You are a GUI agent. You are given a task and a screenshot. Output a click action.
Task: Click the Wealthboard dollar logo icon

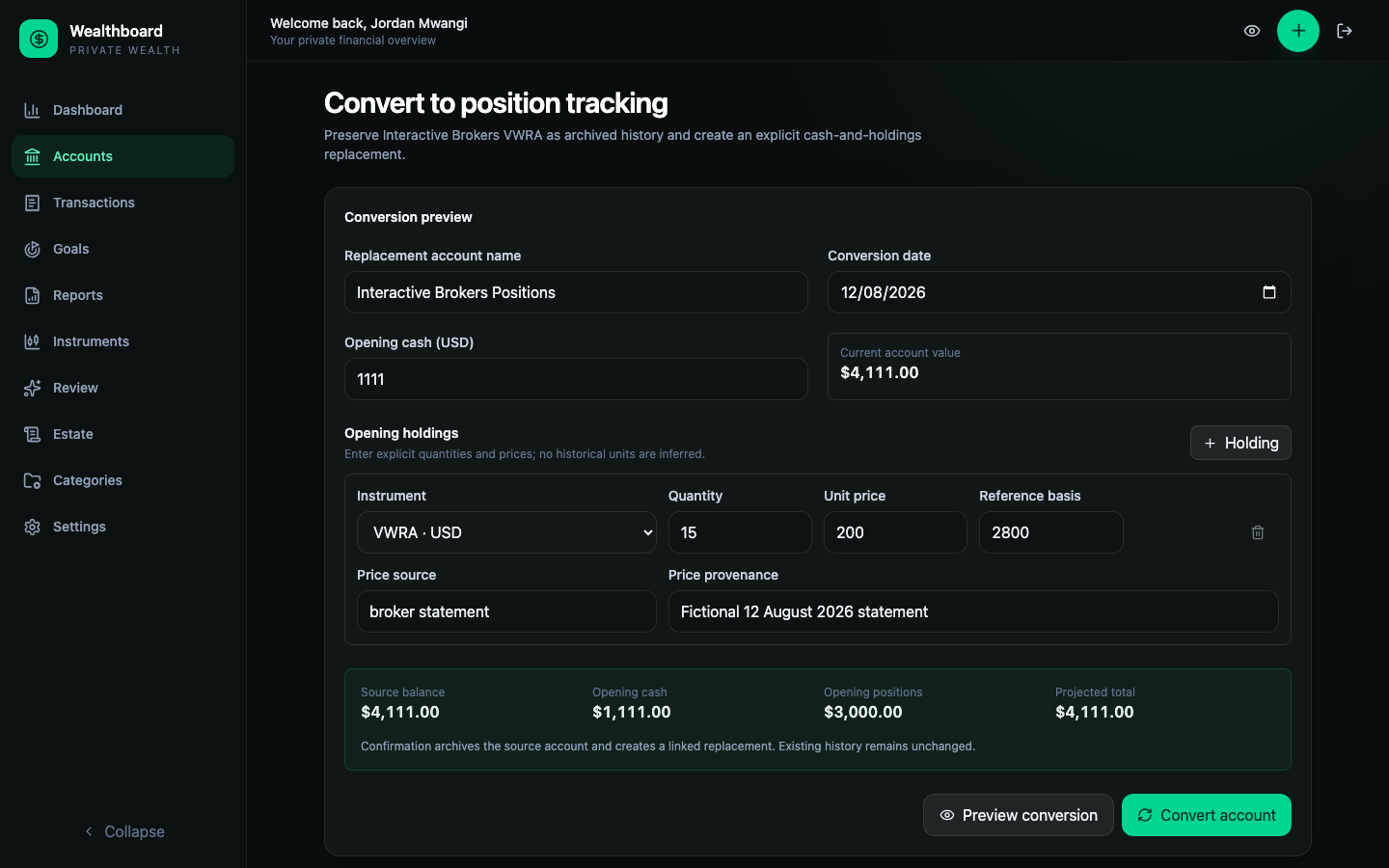(39, 39)
